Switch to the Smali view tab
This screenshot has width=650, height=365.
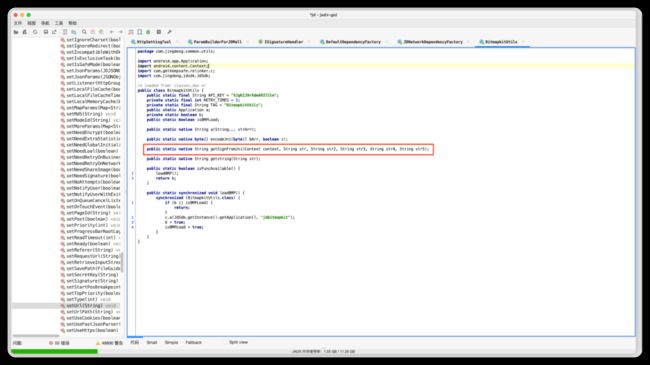tap(152, 343)
